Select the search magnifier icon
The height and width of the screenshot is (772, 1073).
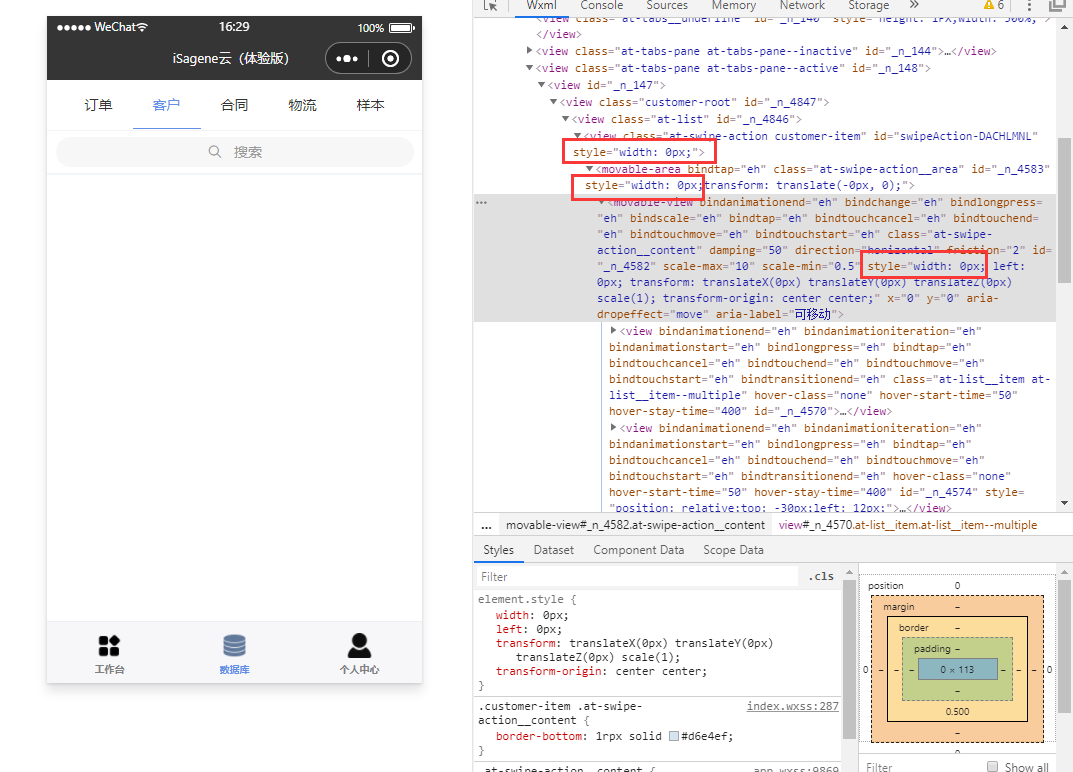[x=215, y=152]
